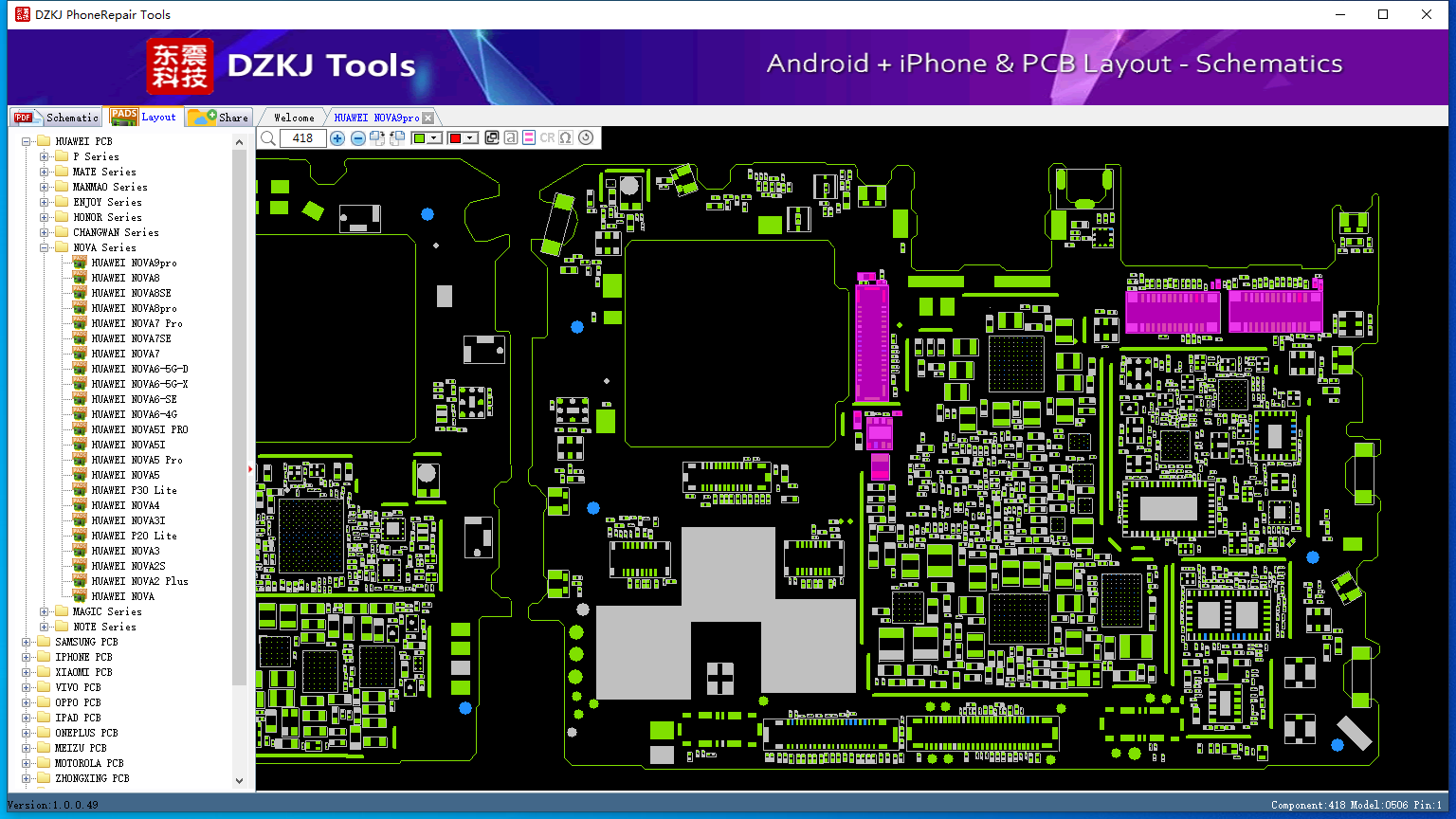1456x819 pixels.
Task: Click the circular reset view icon
Action: click(x=586, y=137)
